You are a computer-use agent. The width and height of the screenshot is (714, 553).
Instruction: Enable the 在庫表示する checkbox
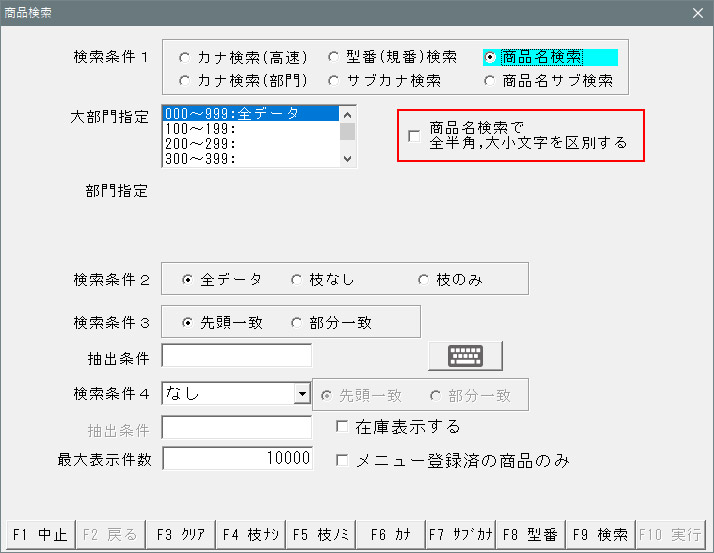point(342,427)
